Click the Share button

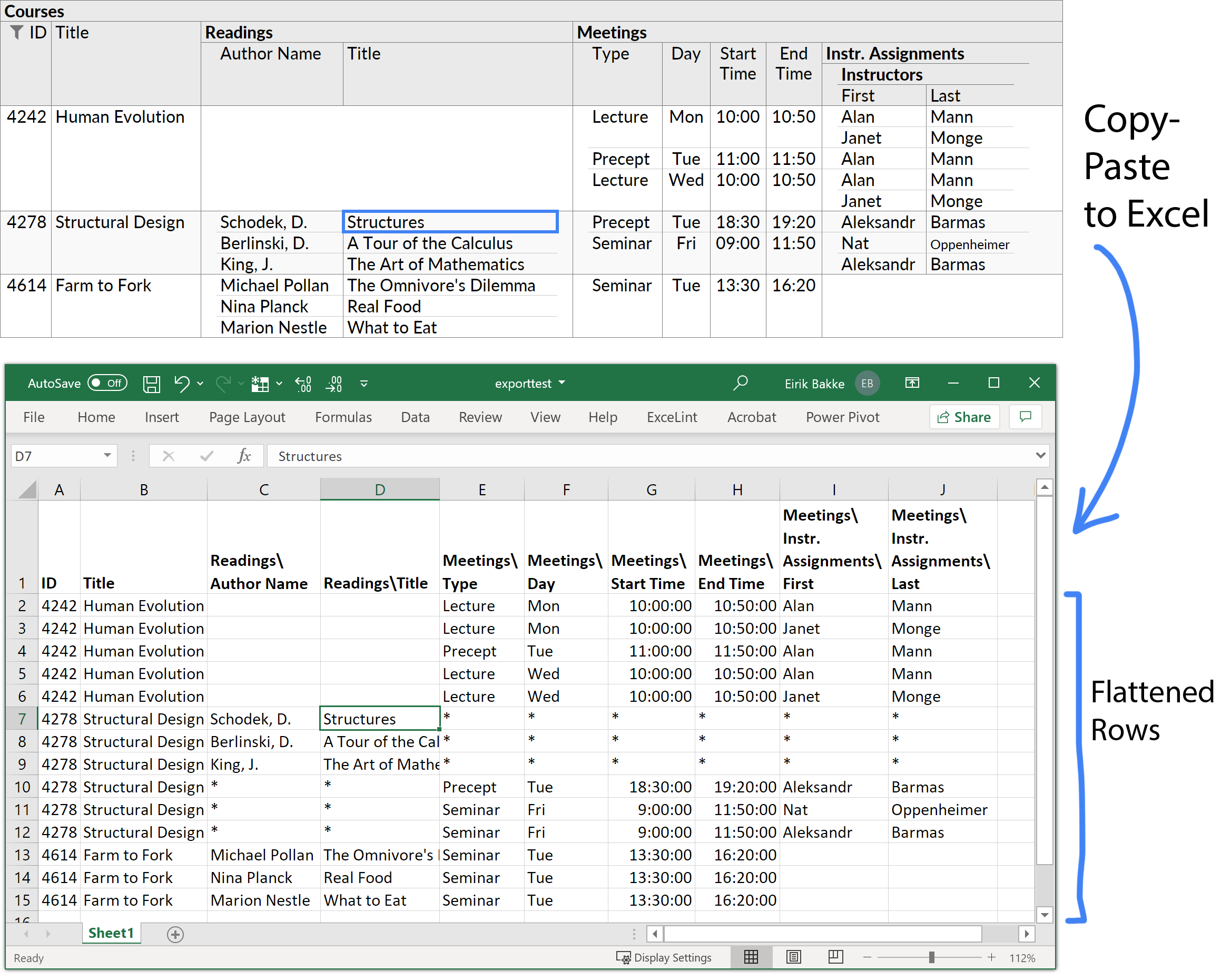click(964, 417)
